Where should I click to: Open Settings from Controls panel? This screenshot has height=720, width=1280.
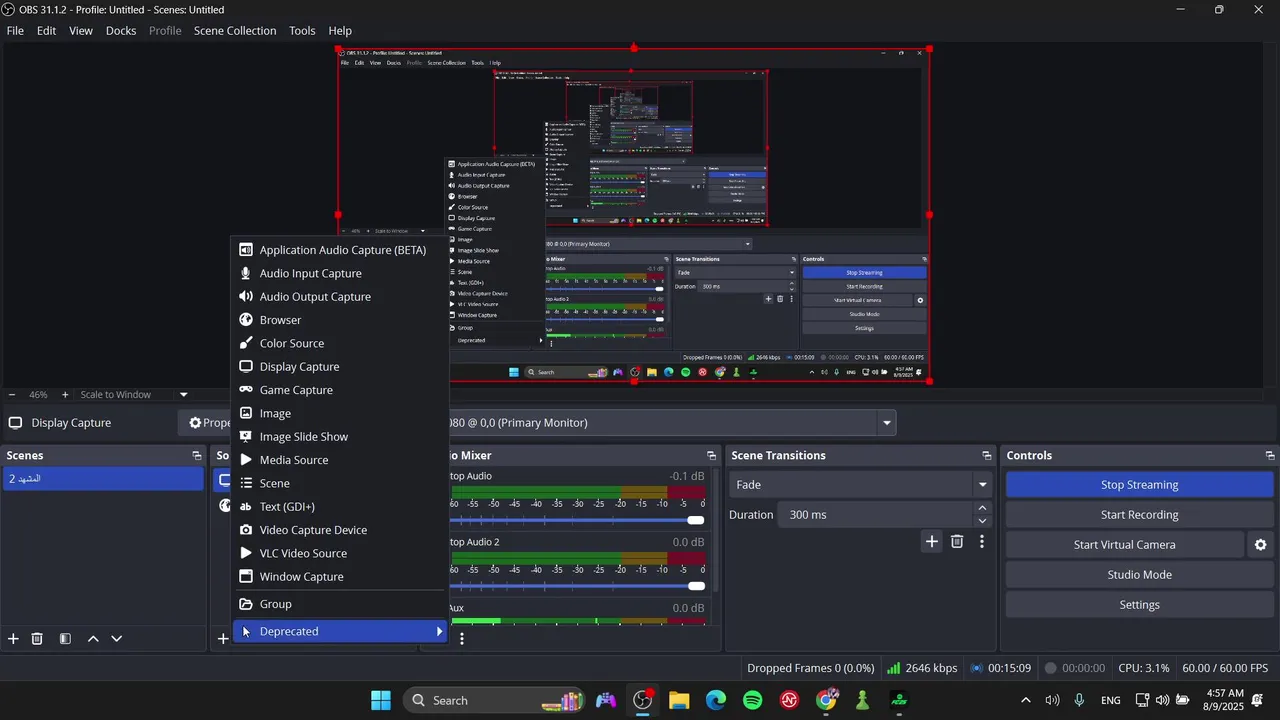[1139, 605]
